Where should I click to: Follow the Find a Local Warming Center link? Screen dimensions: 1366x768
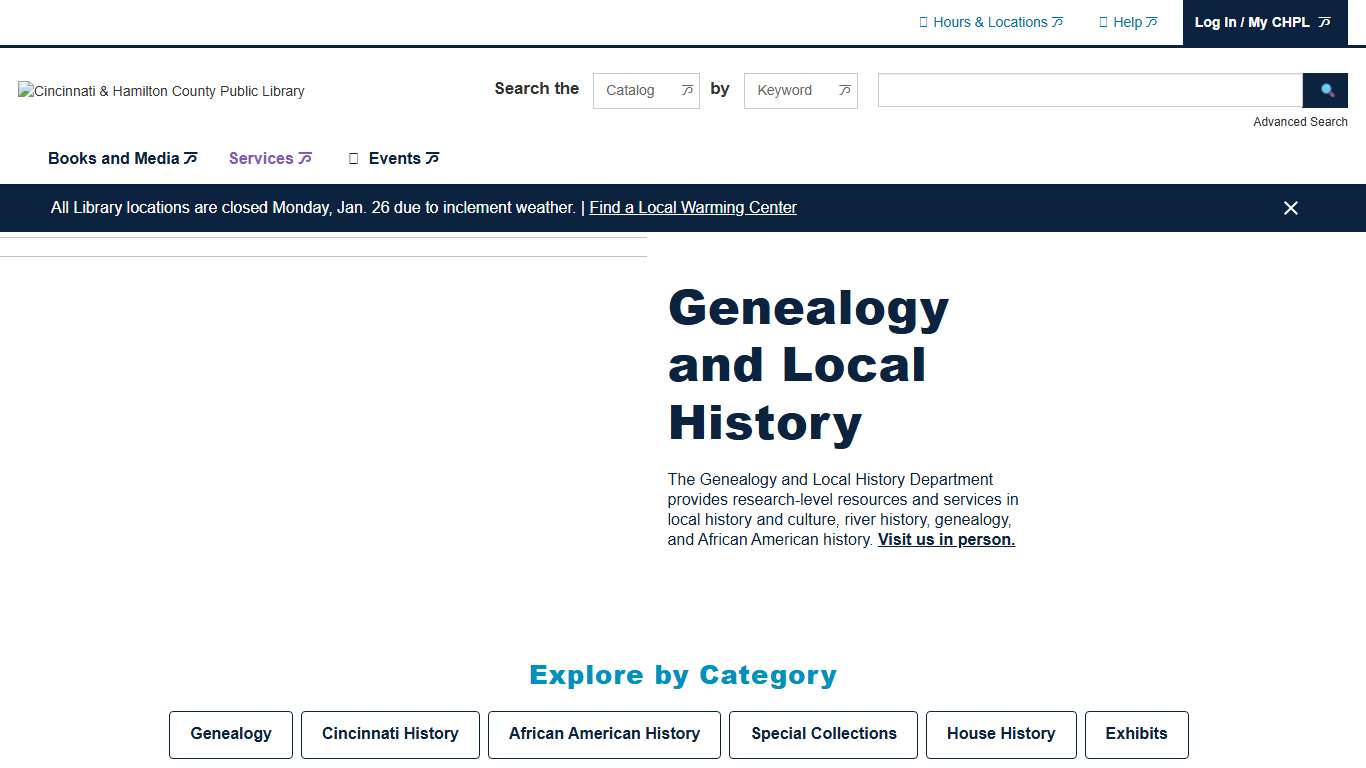click(693, 207)
